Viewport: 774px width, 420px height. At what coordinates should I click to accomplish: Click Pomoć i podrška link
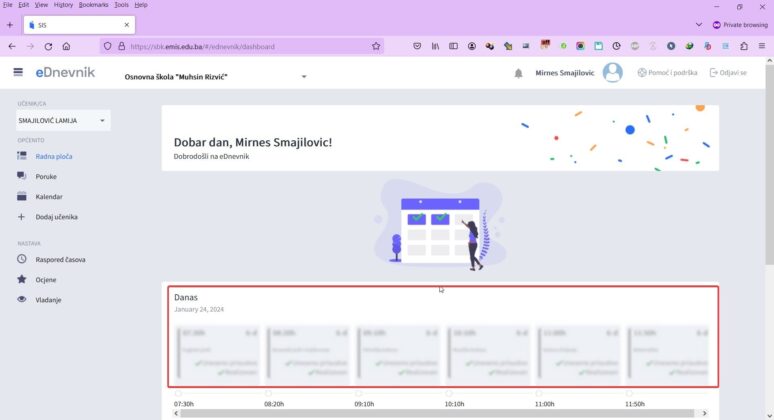click(667, 73)
